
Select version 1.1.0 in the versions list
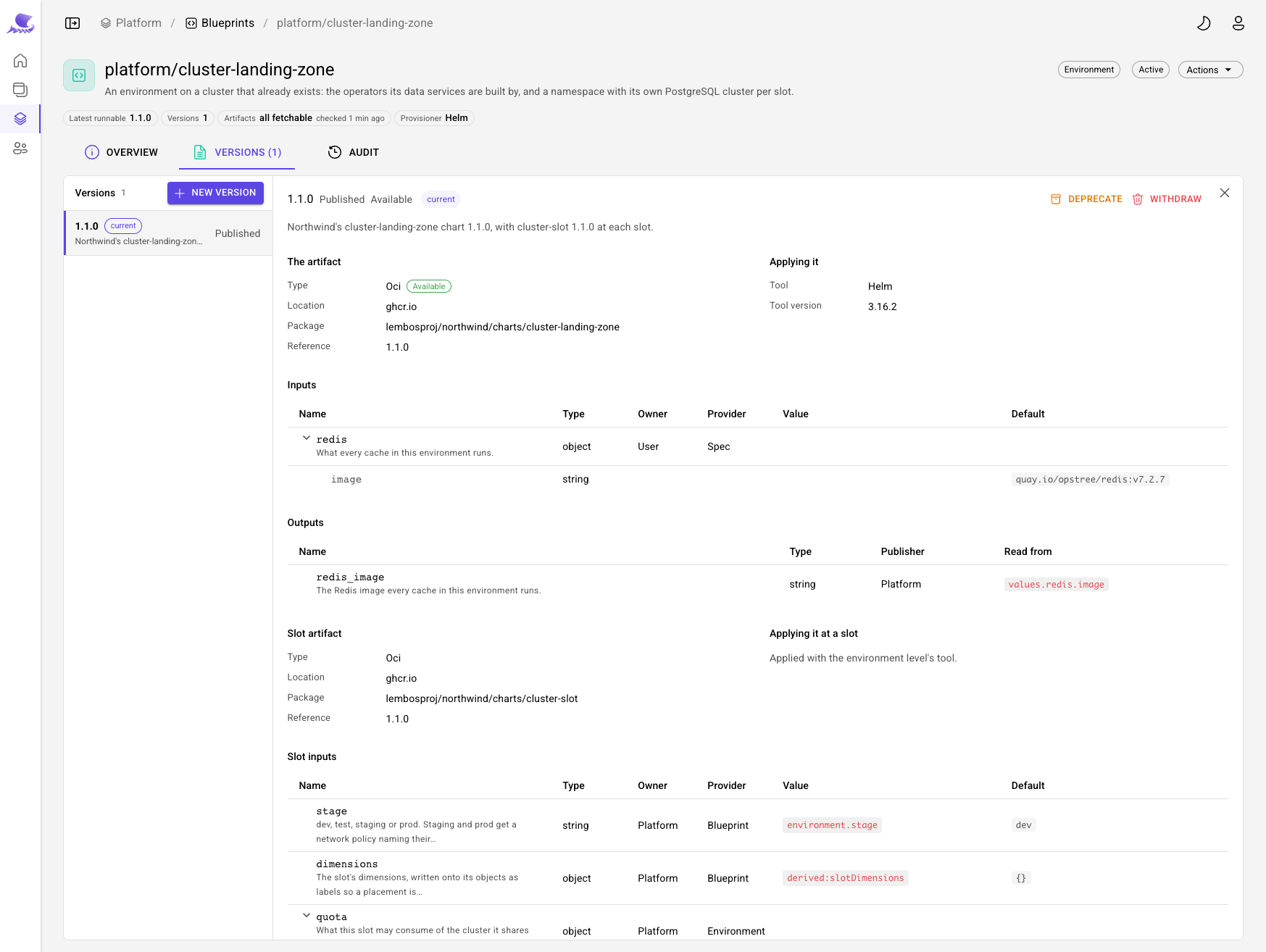coord(168,233)
